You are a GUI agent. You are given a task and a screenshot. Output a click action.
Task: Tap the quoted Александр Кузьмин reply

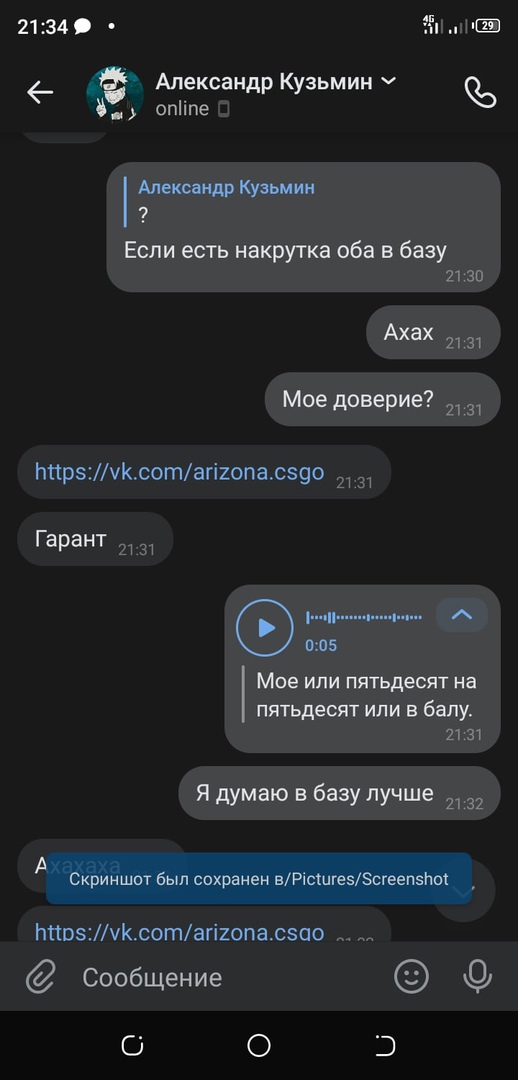pyautogui.click(x=220, y=201)
